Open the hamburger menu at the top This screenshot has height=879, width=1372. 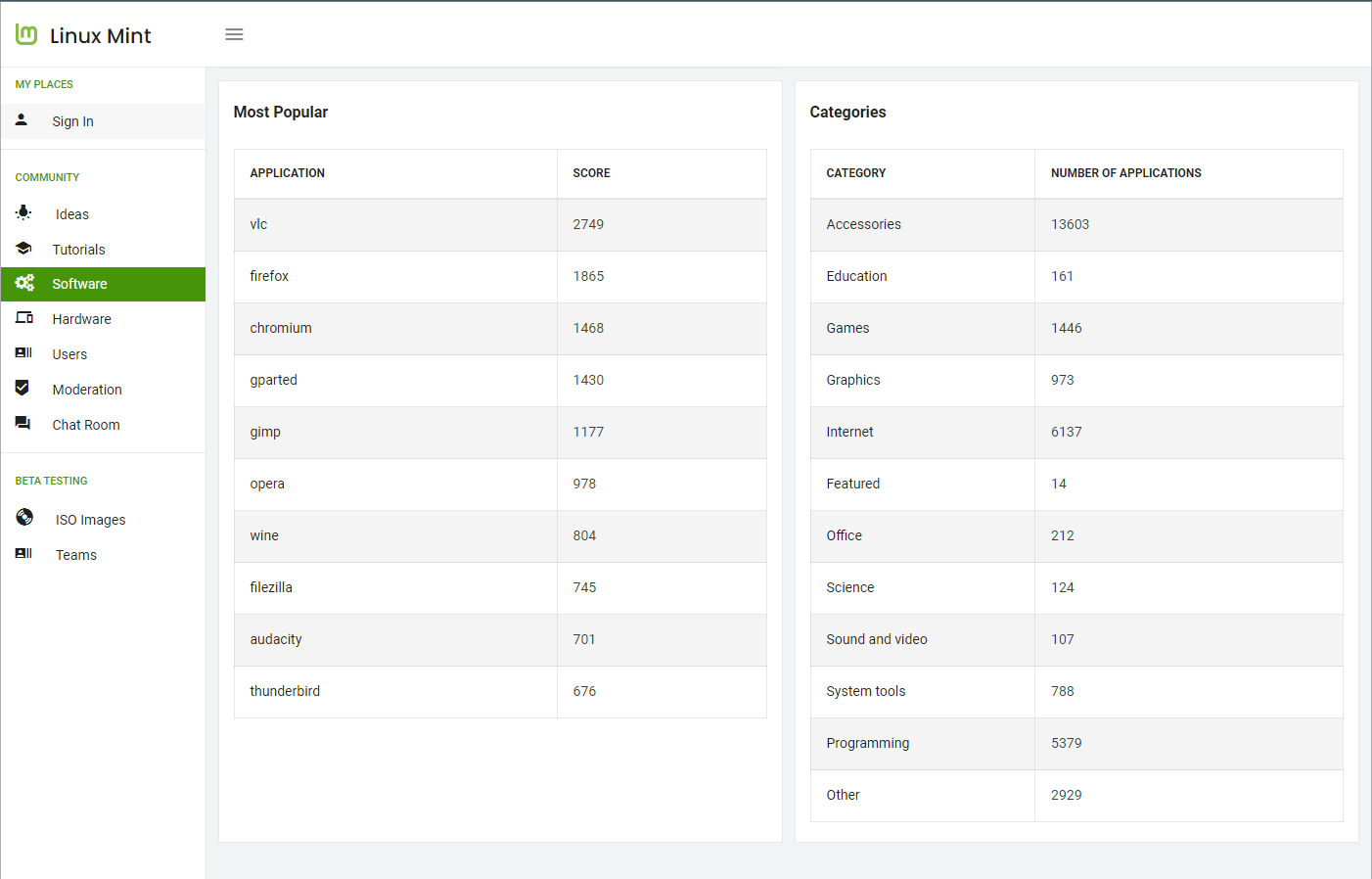(x=234, y=33)
